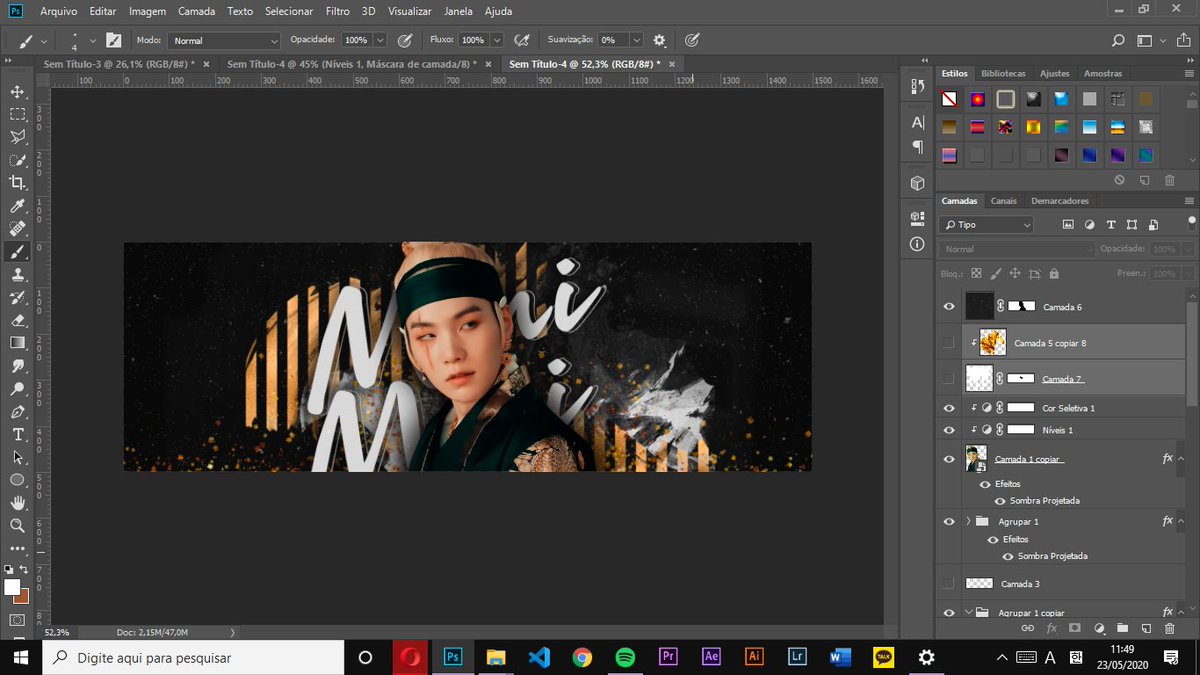Screen dimensions: 1200x675
Task: Hide the Camada 6 layer
Action: (948, 306)
